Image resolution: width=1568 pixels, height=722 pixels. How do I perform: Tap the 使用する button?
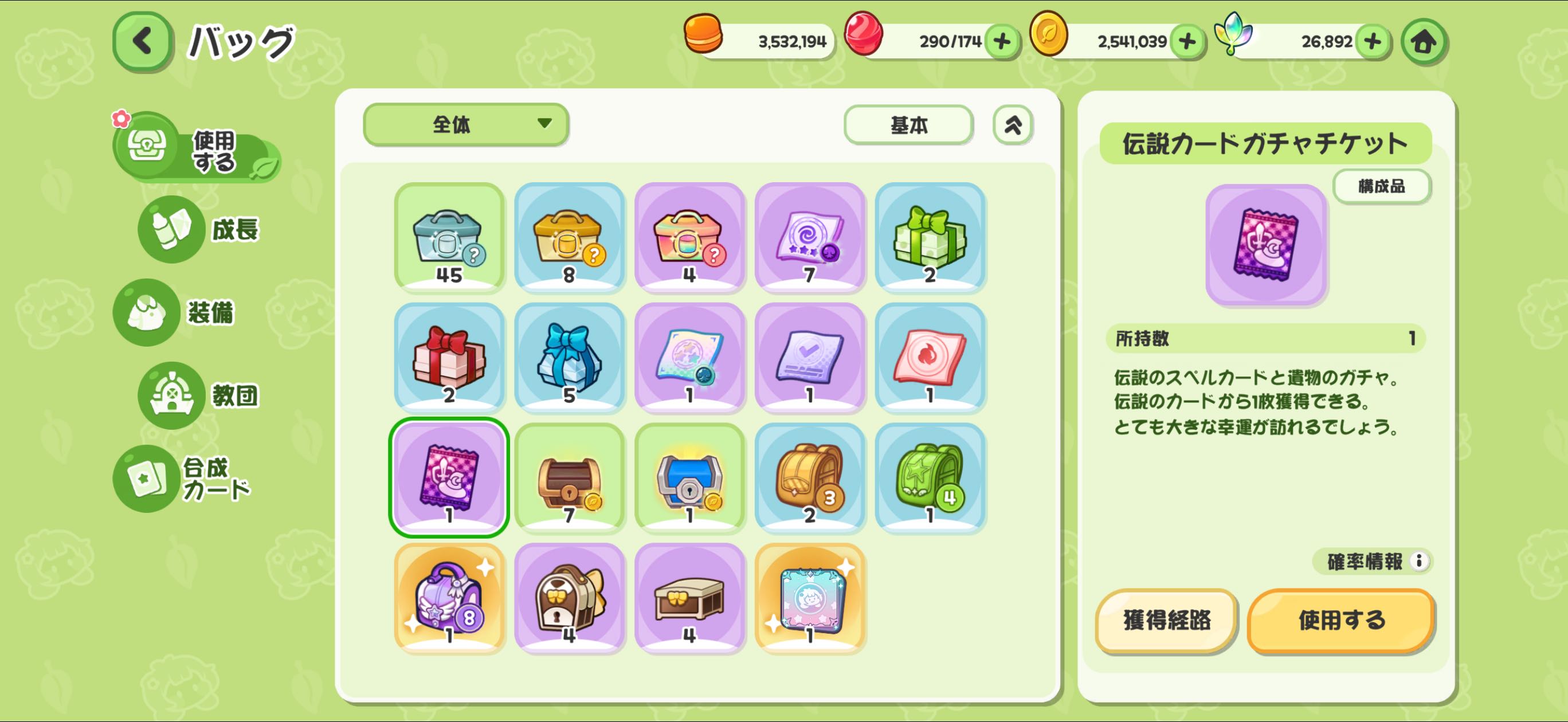click(1341, 621)
